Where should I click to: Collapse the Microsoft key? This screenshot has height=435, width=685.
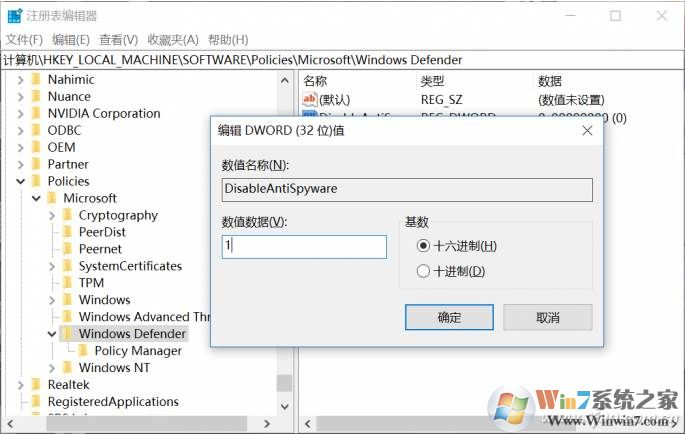coord(36,198)
